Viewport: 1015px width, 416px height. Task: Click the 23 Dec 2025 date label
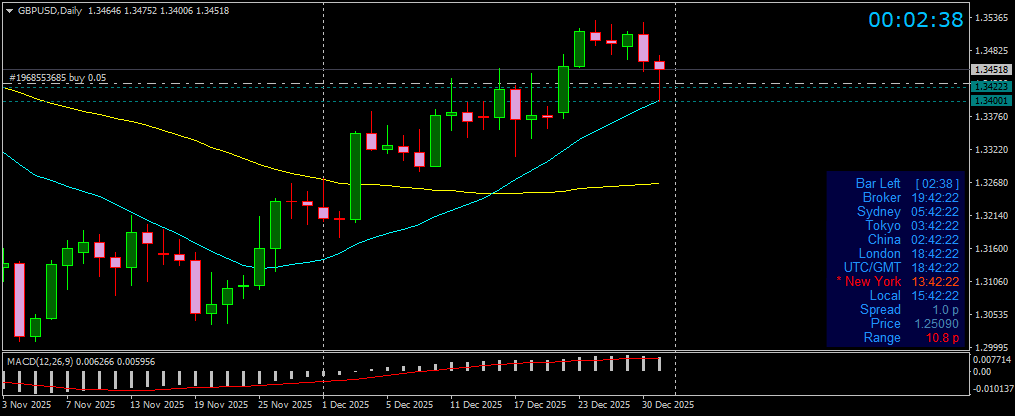click(x=604, y=405)
